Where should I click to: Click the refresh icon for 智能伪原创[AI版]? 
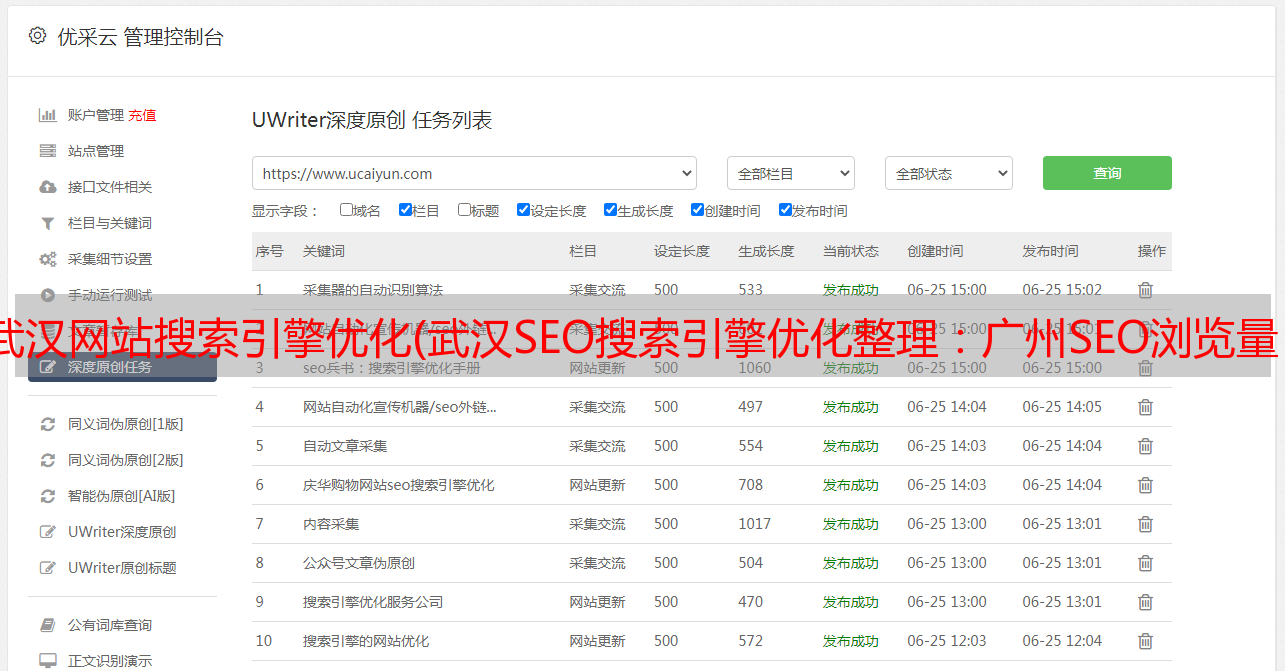[x=47, y=496]
